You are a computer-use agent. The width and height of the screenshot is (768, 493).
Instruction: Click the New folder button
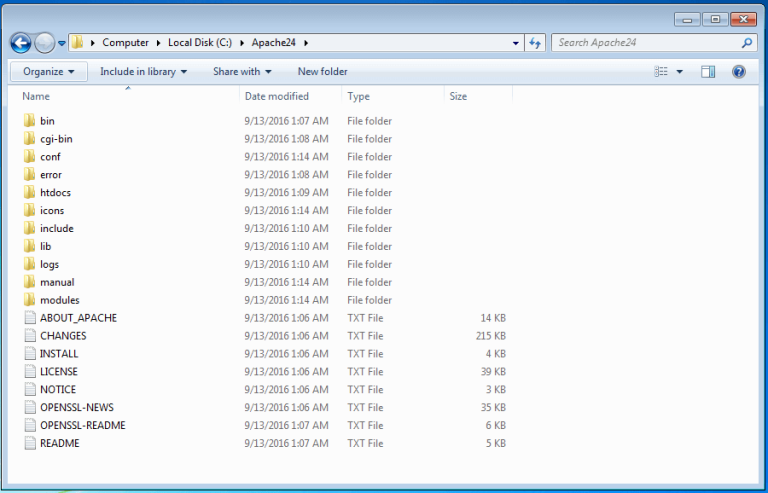(x=322, y=72)
